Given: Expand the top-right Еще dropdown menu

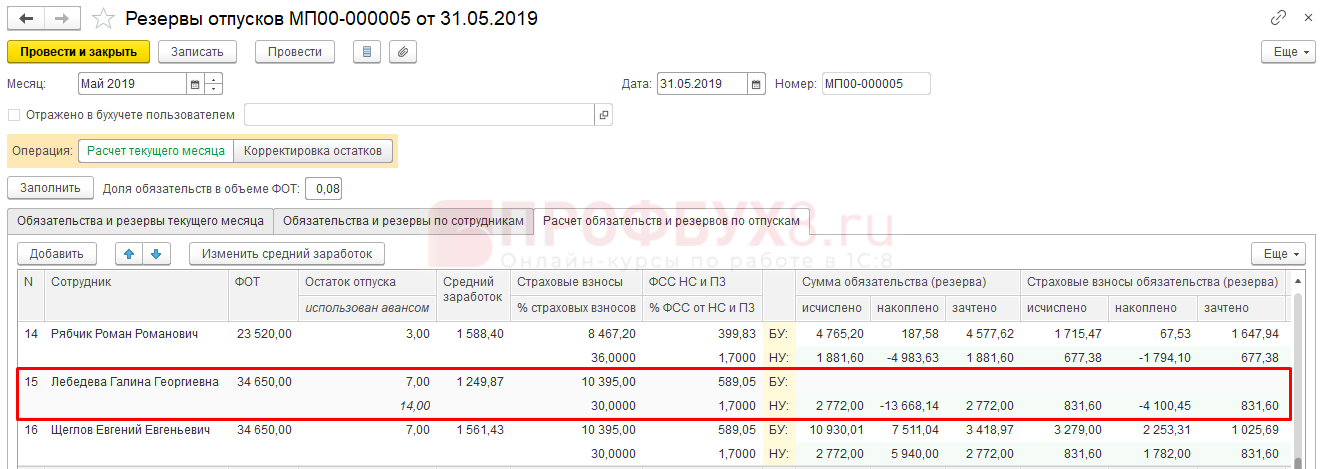Looking at the screenshot, I should (1286, 52).
